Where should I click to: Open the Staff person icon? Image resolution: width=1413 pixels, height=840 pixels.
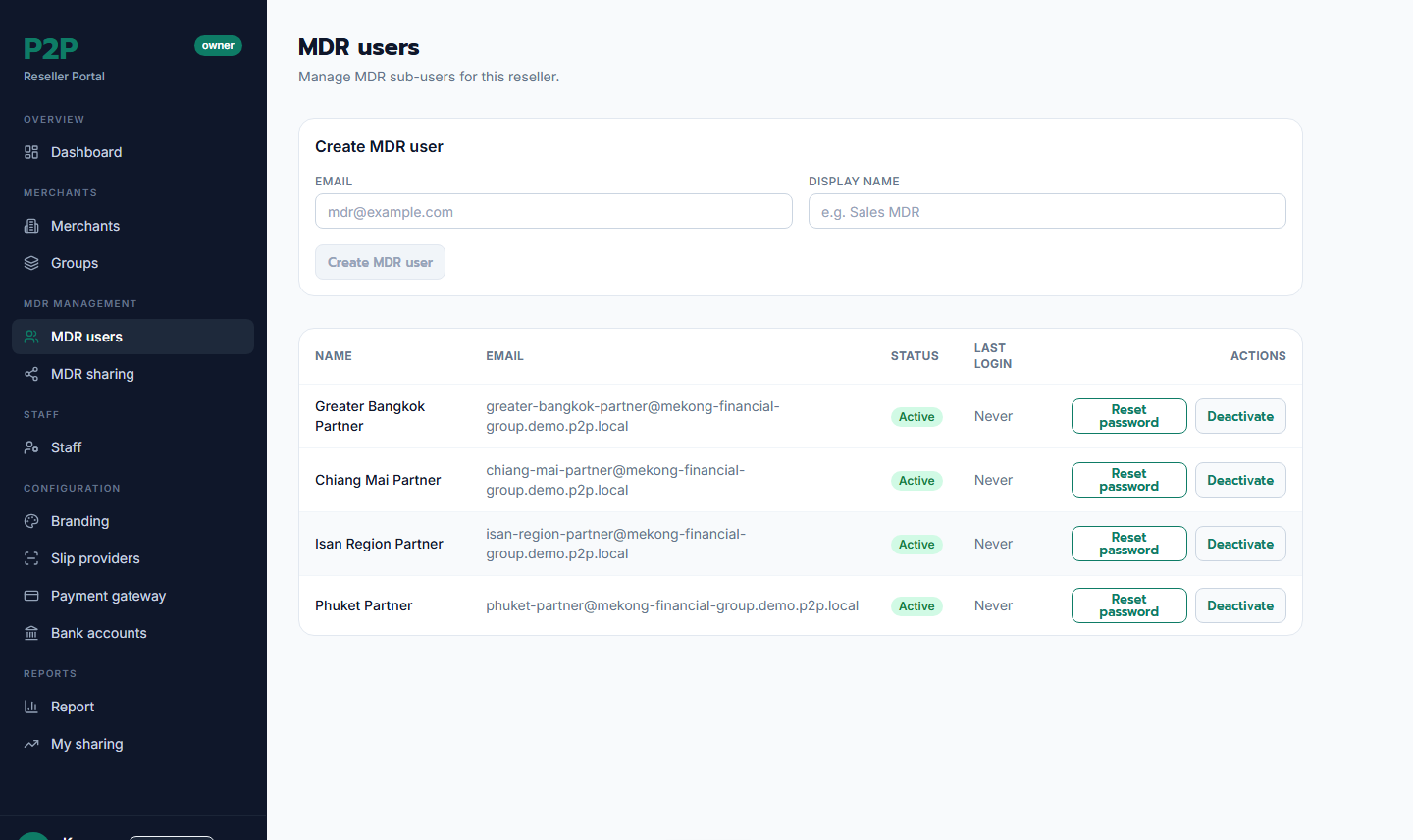tap(31, 447)
